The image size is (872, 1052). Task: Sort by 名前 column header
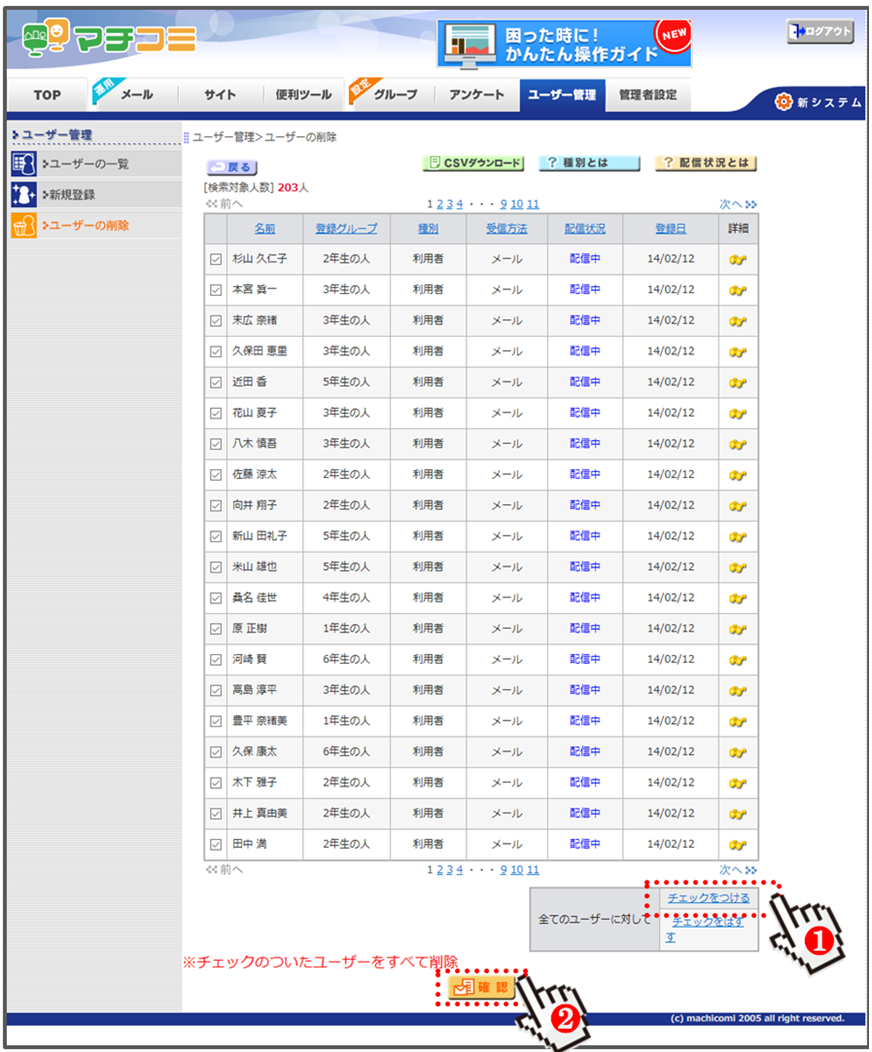(x=264, y=229)
